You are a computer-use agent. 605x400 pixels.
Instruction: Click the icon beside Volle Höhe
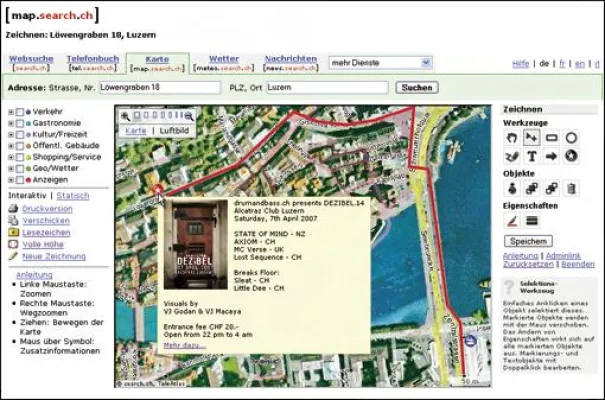tap(14, 244)
